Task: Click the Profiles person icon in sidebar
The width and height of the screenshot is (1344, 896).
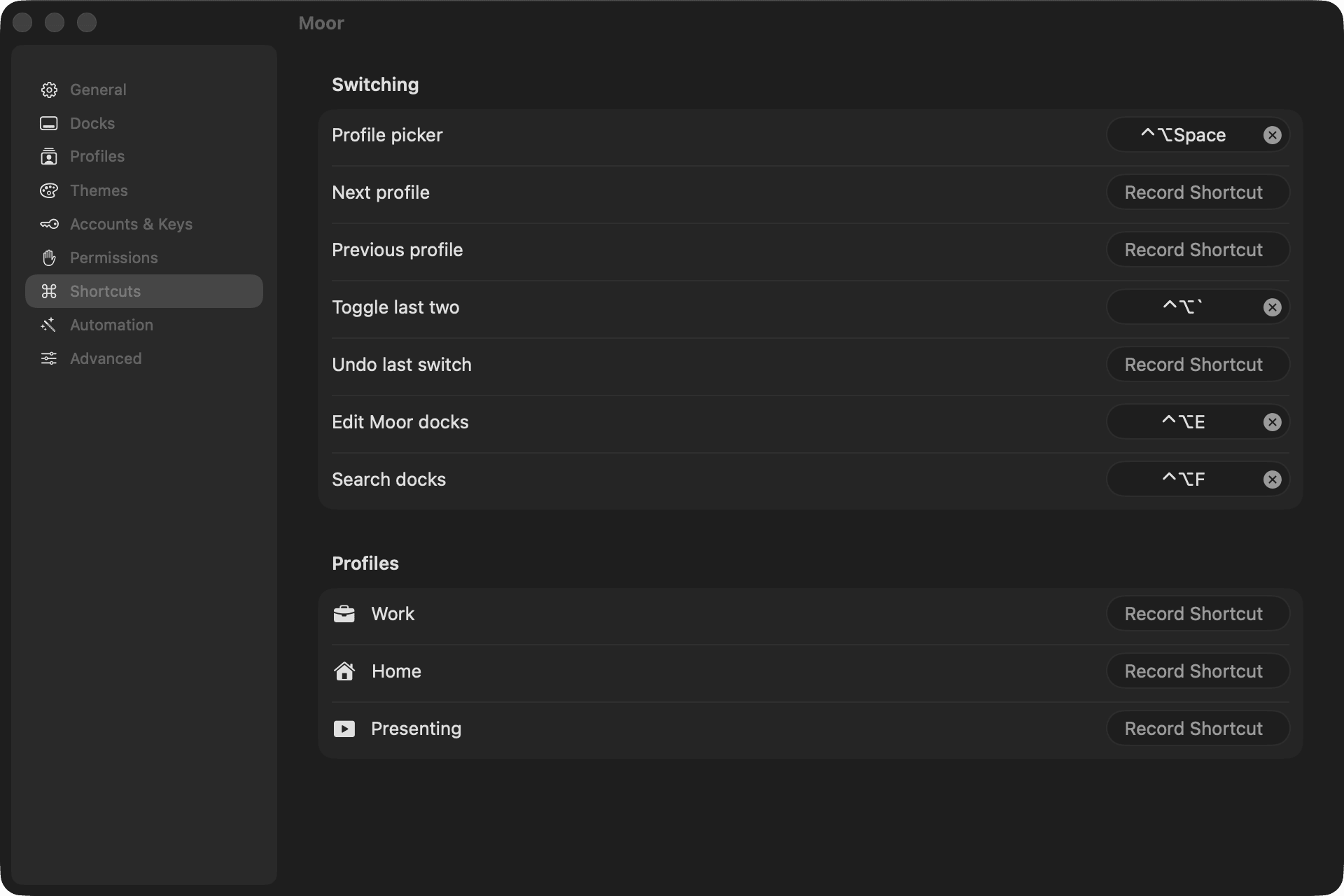Action: click(49, 157)
